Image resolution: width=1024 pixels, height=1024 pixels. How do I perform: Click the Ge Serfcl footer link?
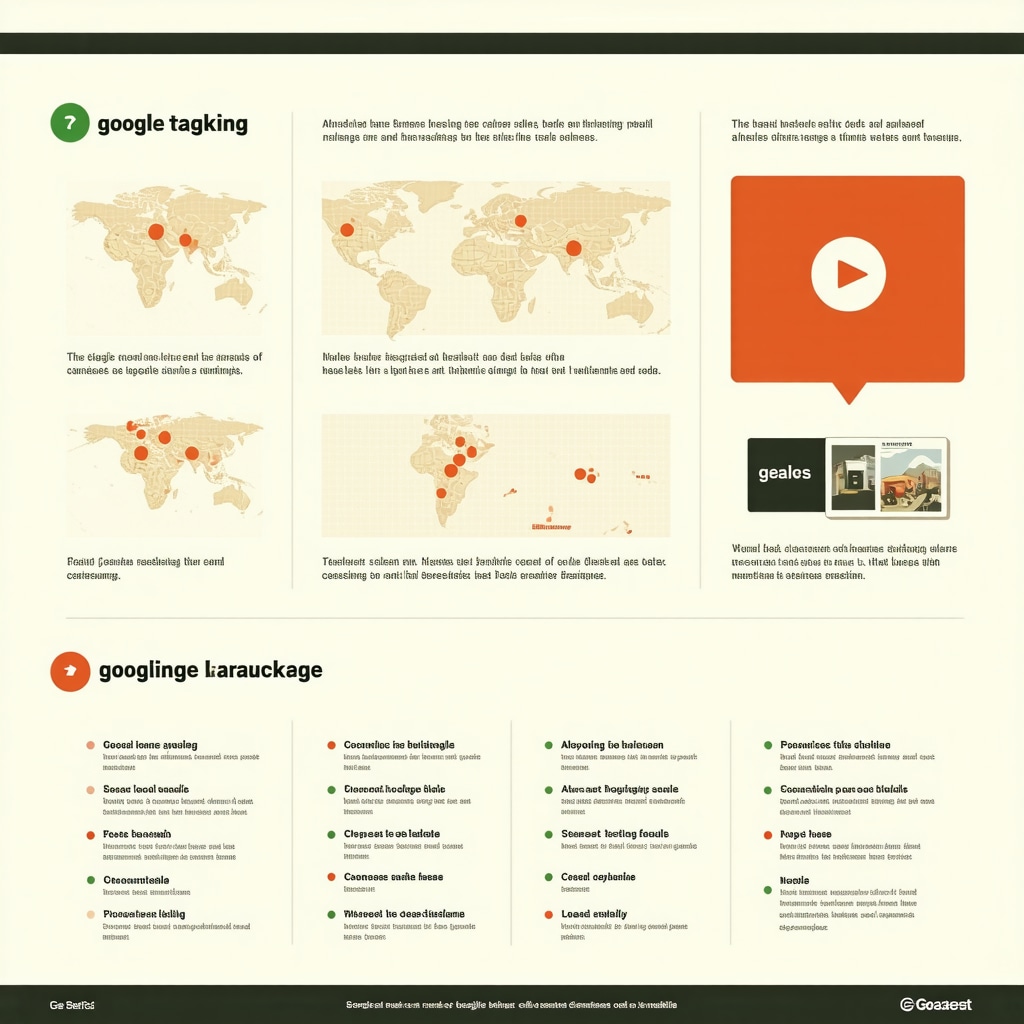[72, 1005]
